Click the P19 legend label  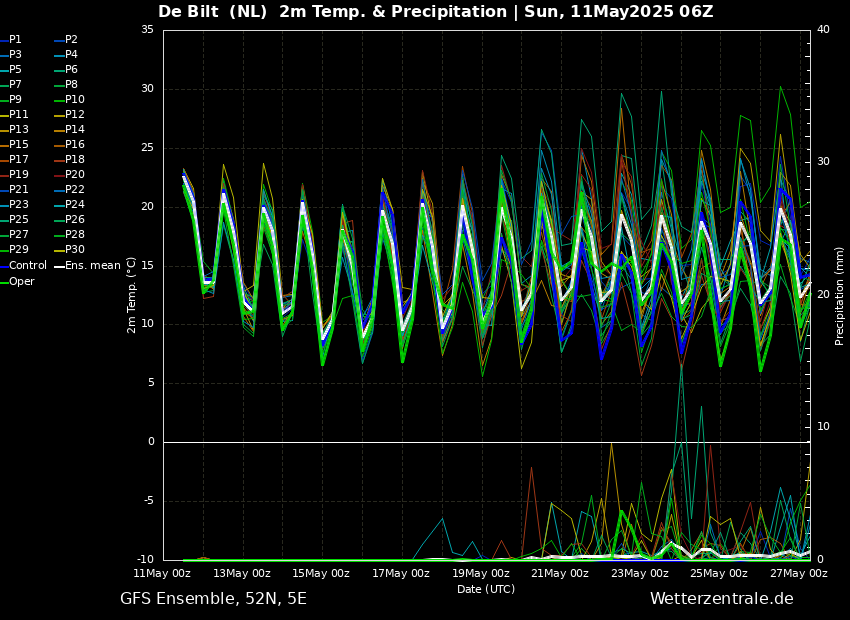[x=18, y=175]
